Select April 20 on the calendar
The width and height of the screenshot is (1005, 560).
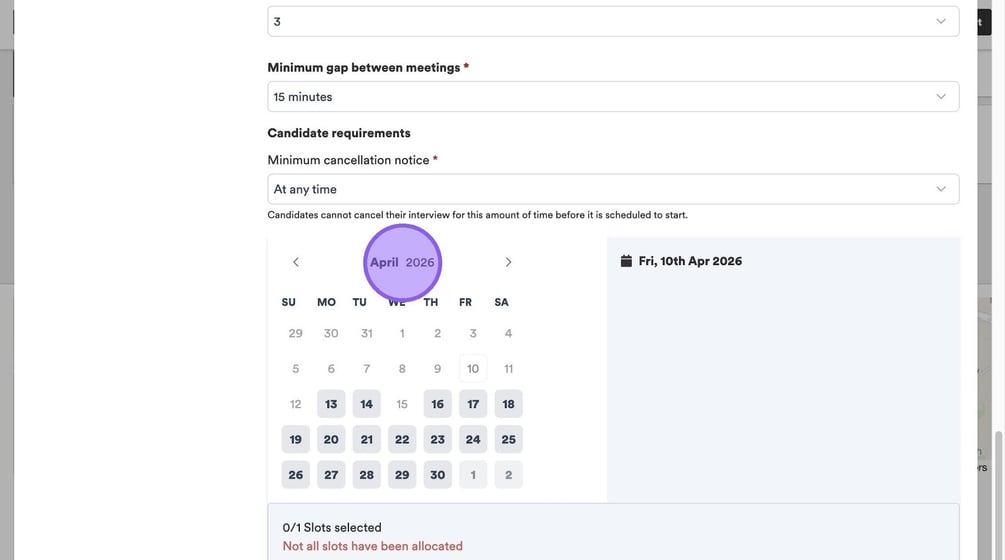(x=331, y=439)
